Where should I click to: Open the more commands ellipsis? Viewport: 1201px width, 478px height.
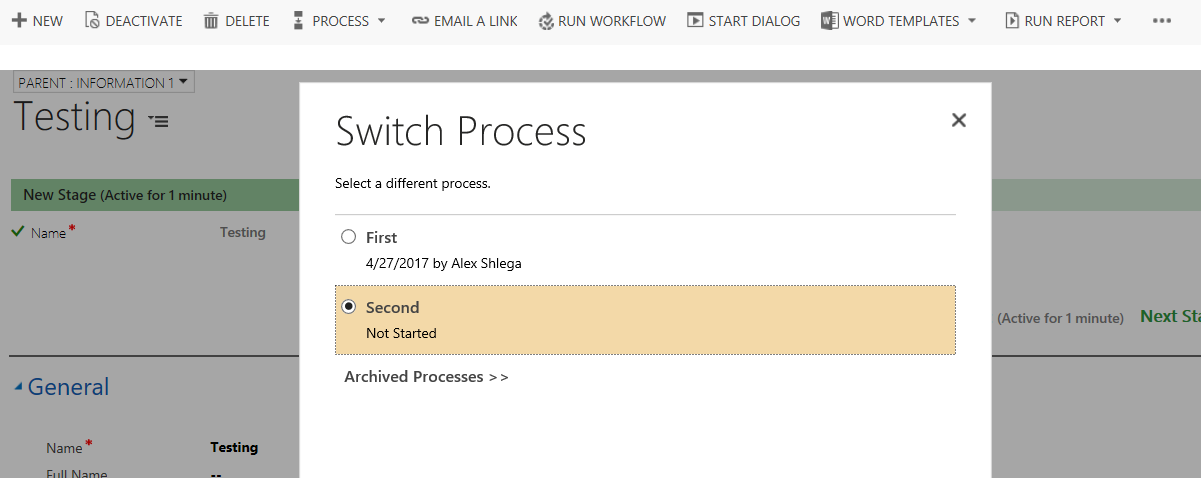click(x=1161, y=20)
